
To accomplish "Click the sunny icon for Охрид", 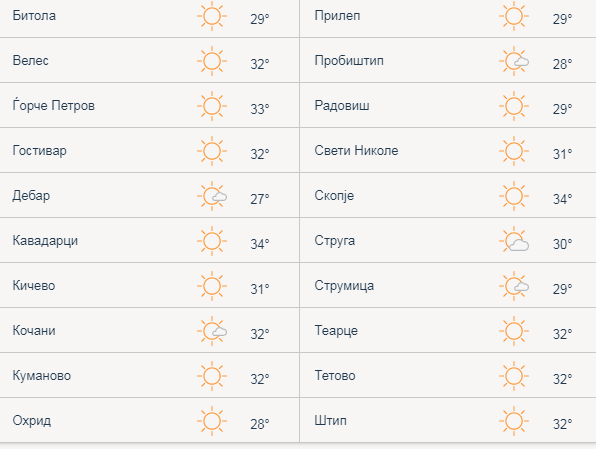I will 212,421.
